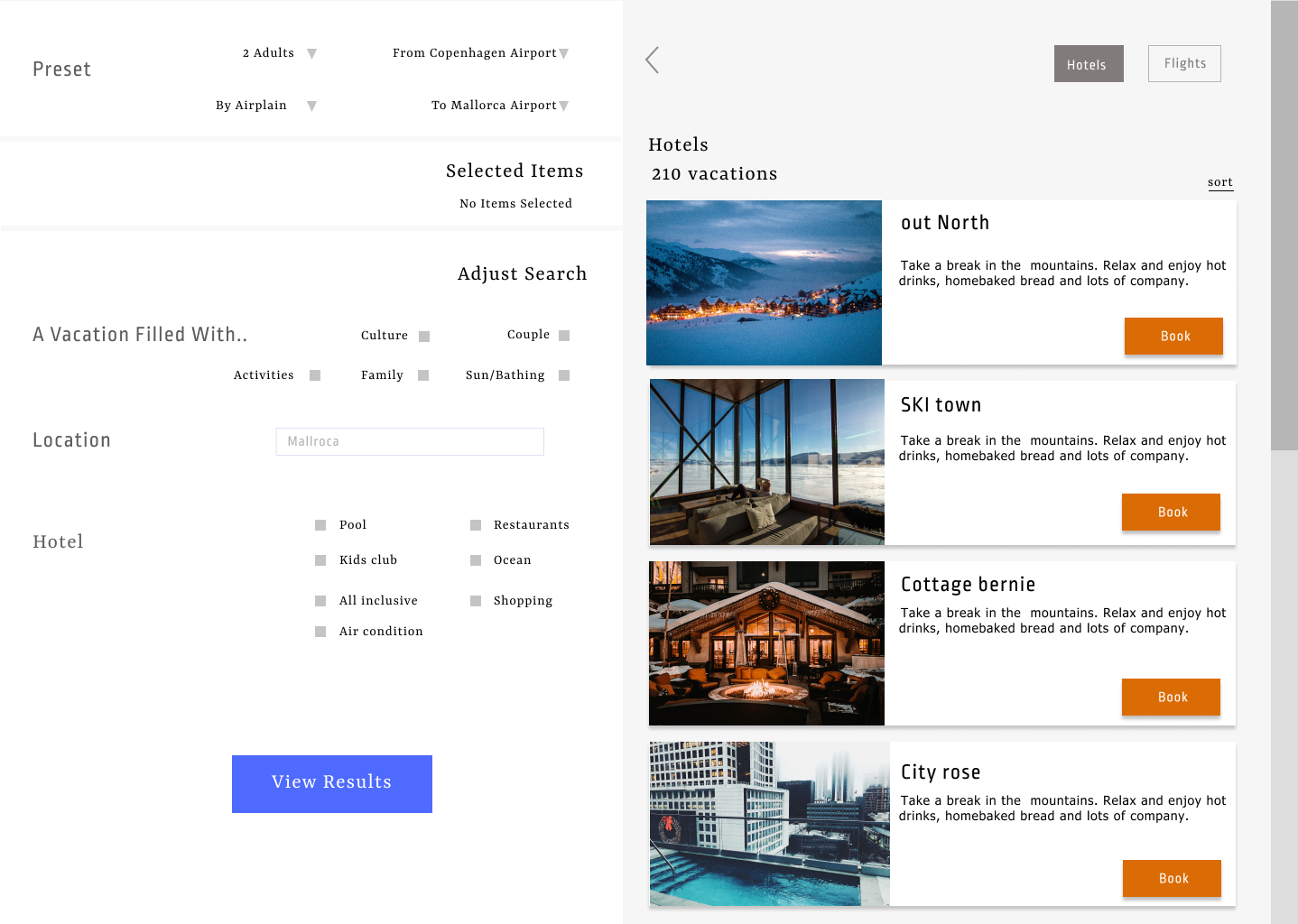The image size is (1298, 924).
Task: Expand the To Mallorca Airport dropdown
Action: tap(563, 106)
